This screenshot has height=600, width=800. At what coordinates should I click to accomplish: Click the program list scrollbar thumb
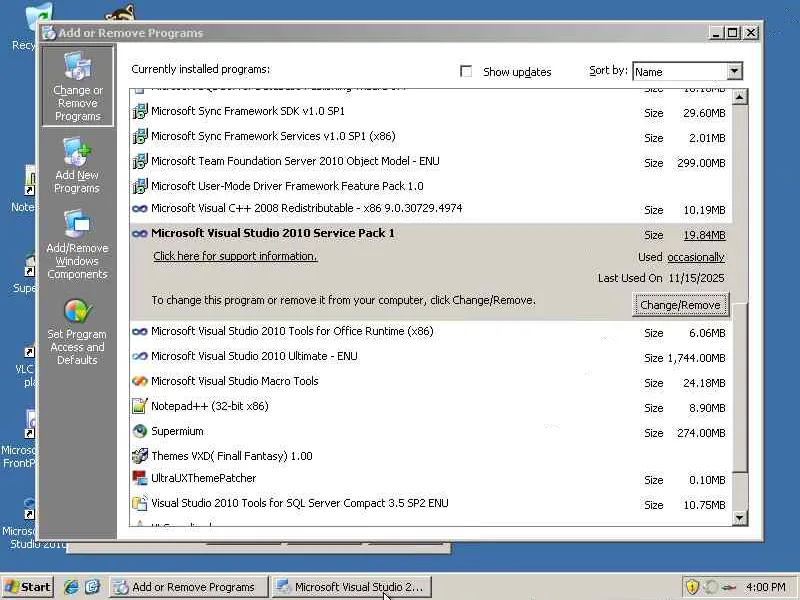coord(740,388)
